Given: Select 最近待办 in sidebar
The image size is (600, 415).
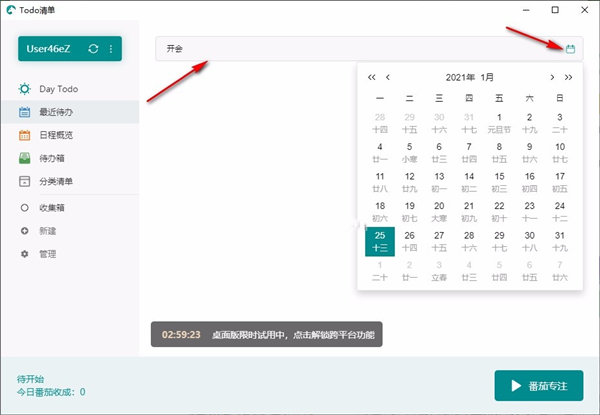Looking at the screenshot, I should point(55,112).
